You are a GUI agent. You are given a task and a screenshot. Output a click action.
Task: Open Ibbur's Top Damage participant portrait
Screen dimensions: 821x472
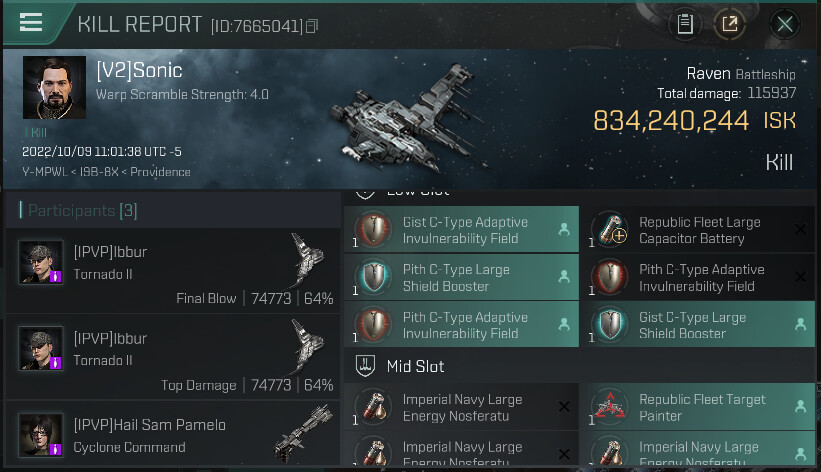point(41,348)
